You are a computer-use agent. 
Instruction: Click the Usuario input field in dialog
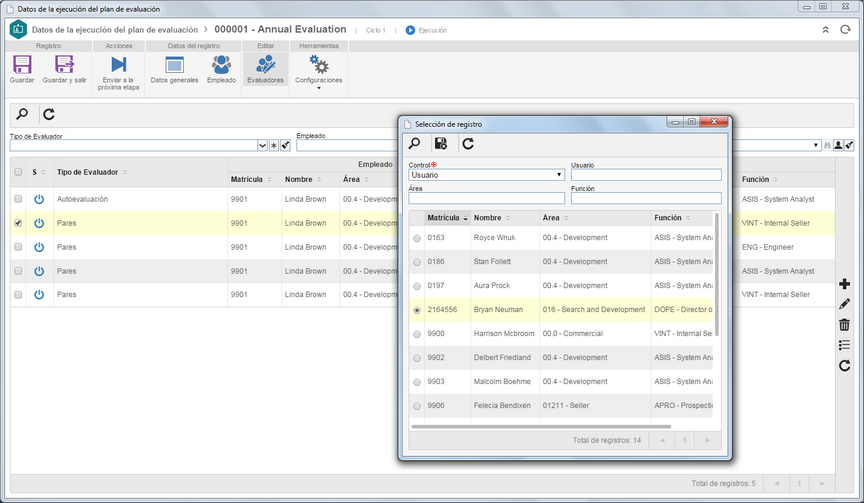pos(646,175)
